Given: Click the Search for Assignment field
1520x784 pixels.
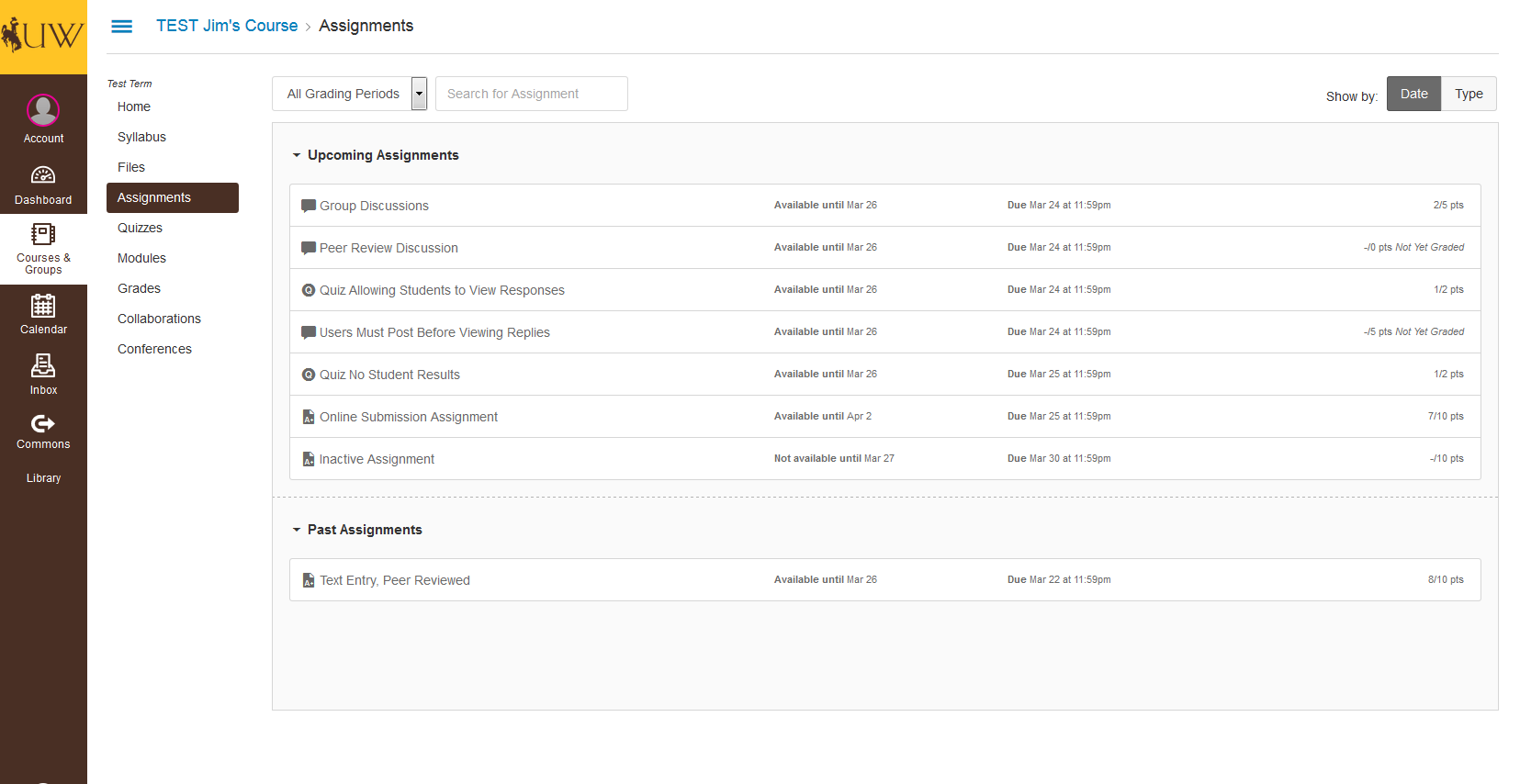Looking at the screenshot, I should click(532, 94).
